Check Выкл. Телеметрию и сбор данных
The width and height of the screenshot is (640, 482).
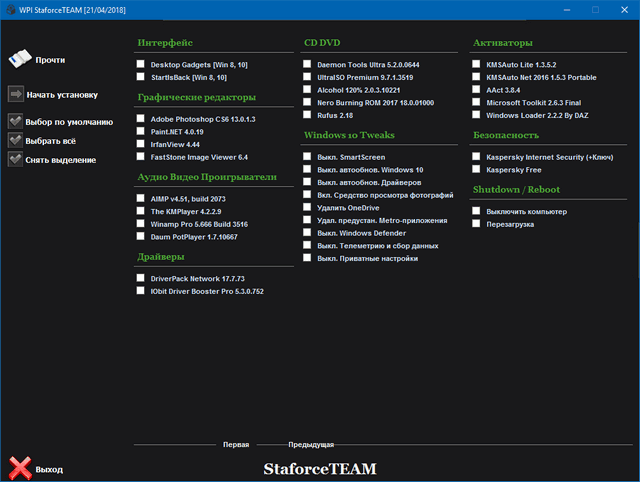(x=307, y=245)
